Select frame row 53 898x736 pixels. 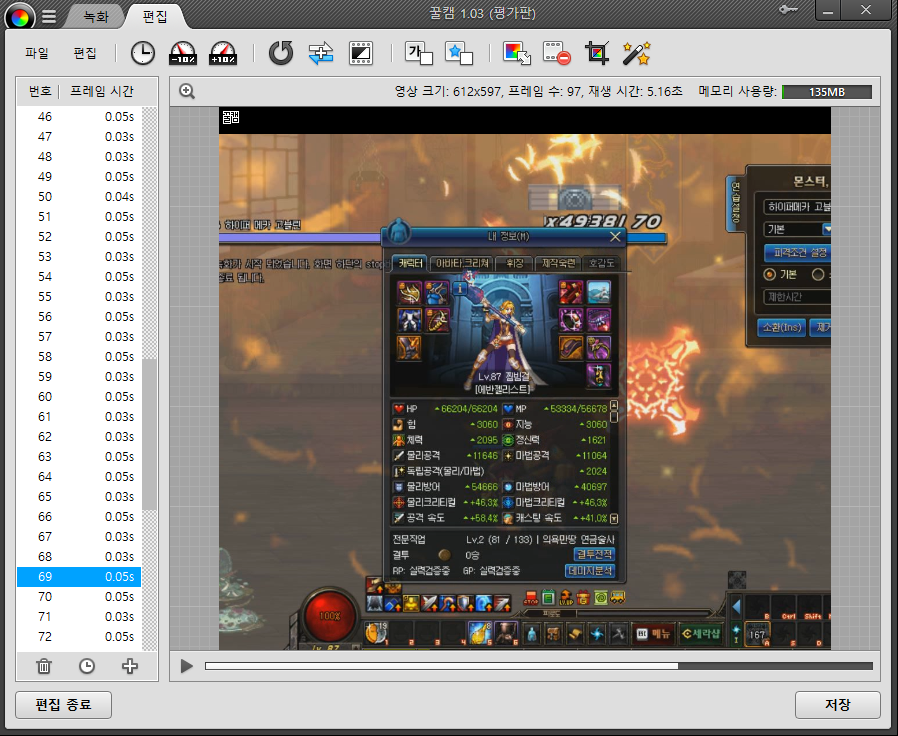[x=79, y=257]
